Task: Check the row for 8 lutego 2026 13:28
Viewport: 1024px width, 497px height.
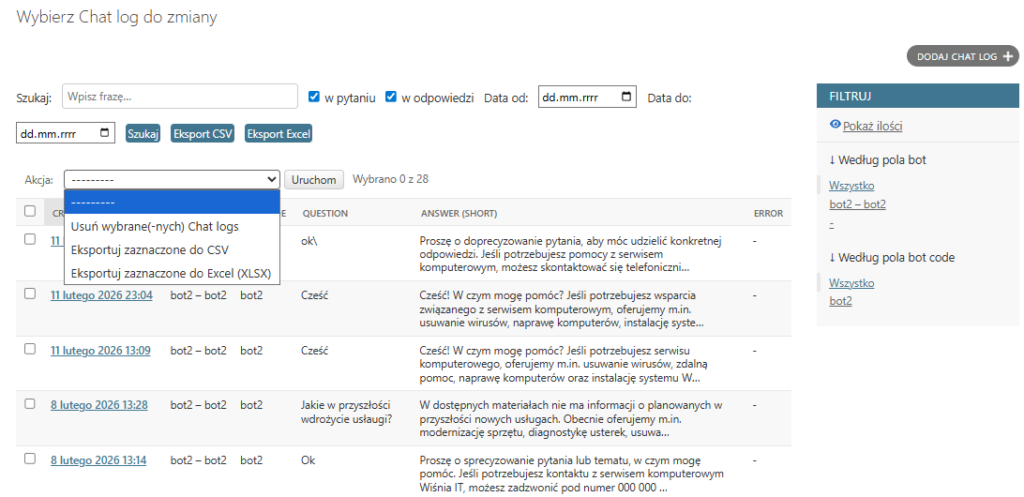Action: click(30, 404)
